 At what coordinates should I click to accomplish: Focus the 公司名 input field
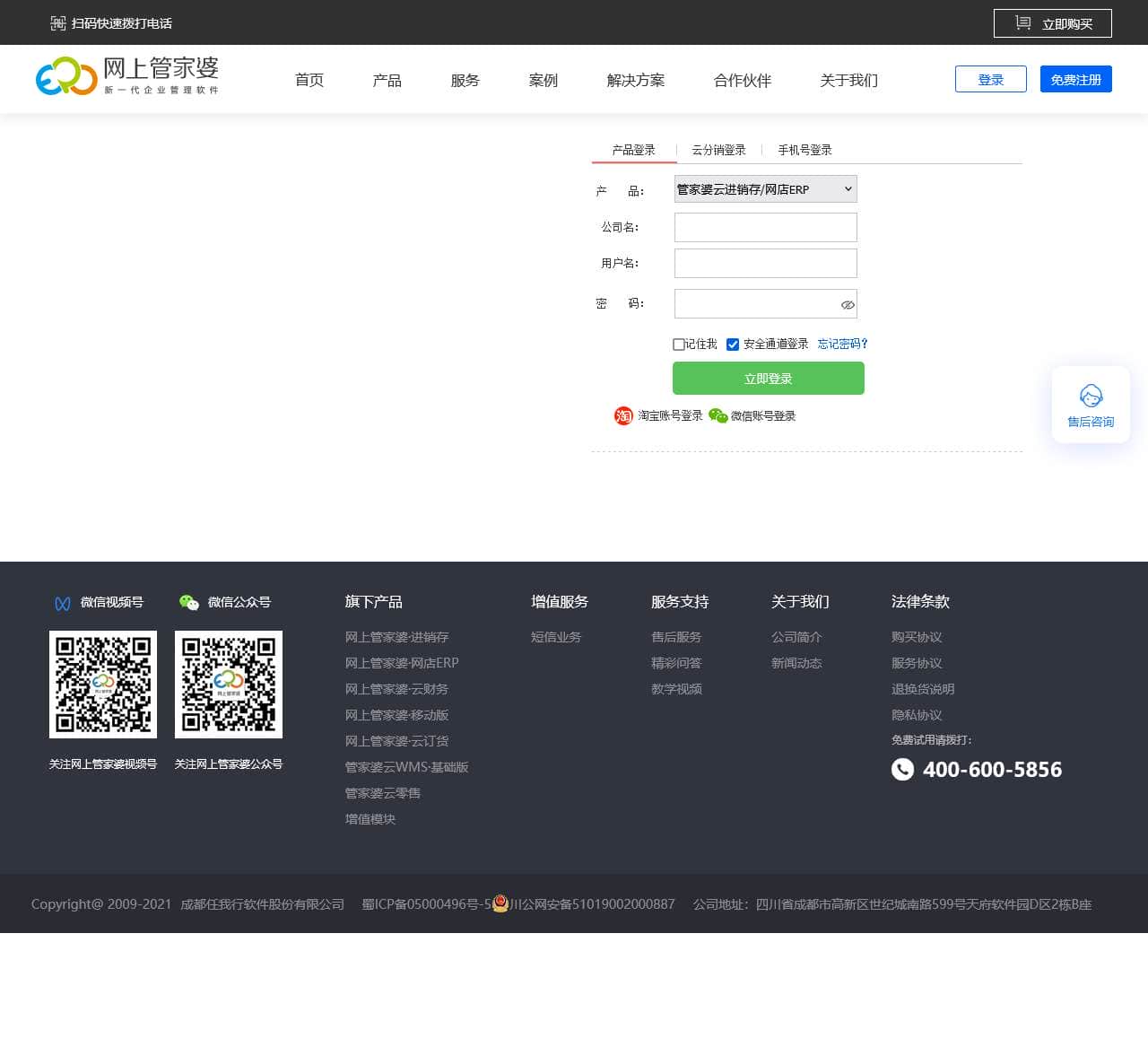pos(766,227)
